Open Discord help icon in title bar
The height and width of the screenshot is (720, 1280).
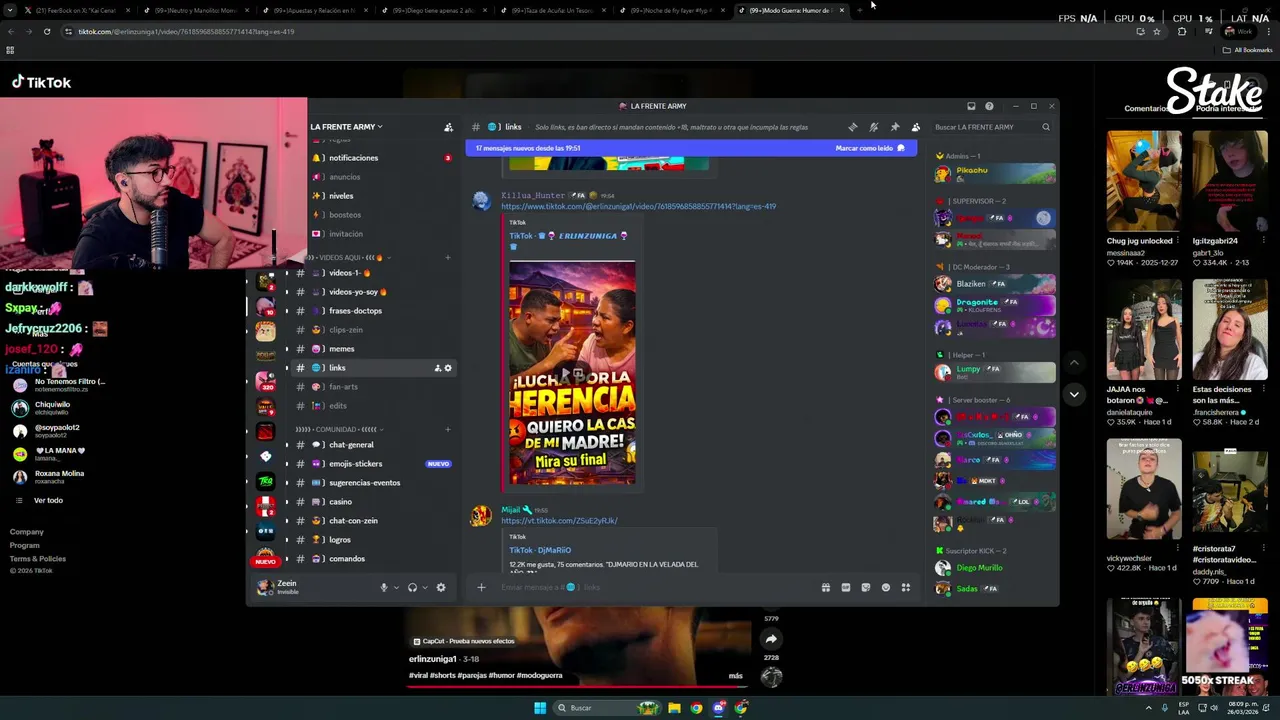pos(989,106)
